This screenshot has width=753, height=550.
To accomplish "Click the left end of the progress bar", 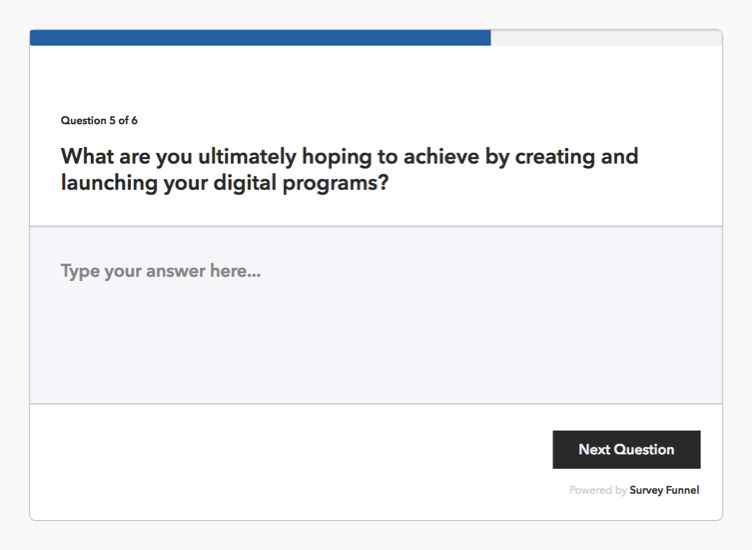I will point(36,38).
